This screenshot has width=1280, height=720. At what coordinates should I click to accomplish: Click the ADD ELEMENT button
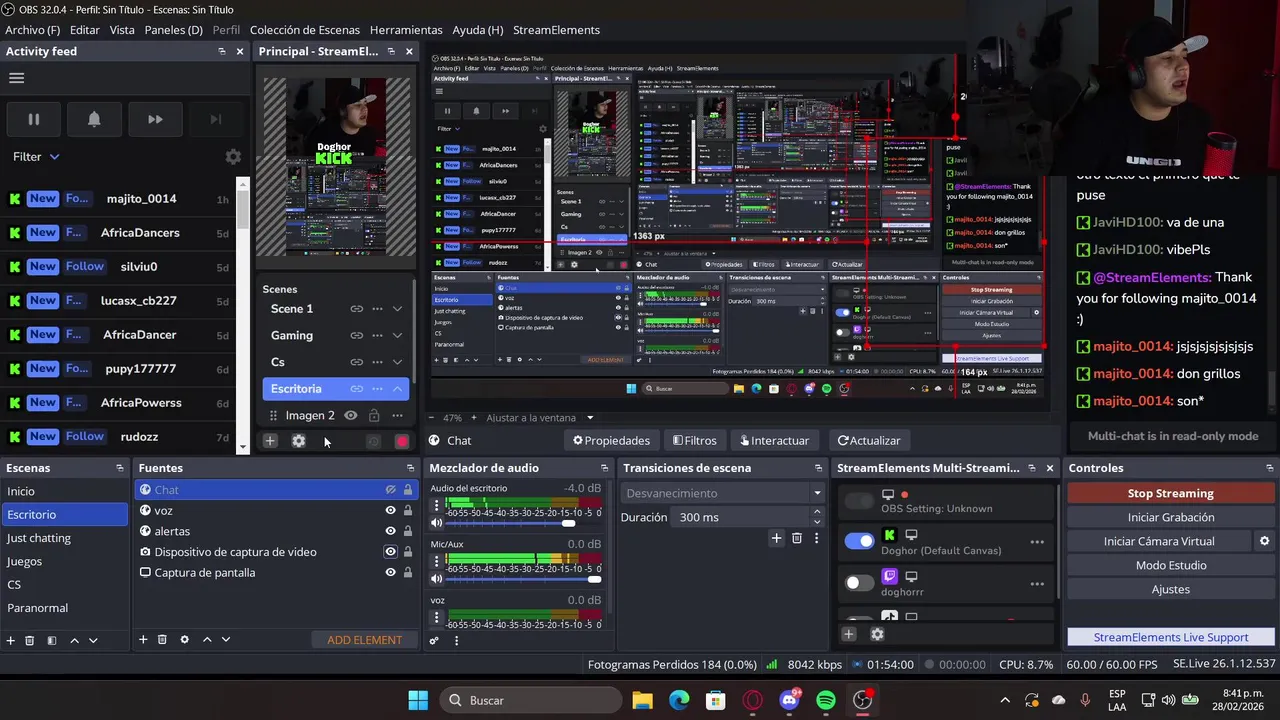(x=364, y=640)
